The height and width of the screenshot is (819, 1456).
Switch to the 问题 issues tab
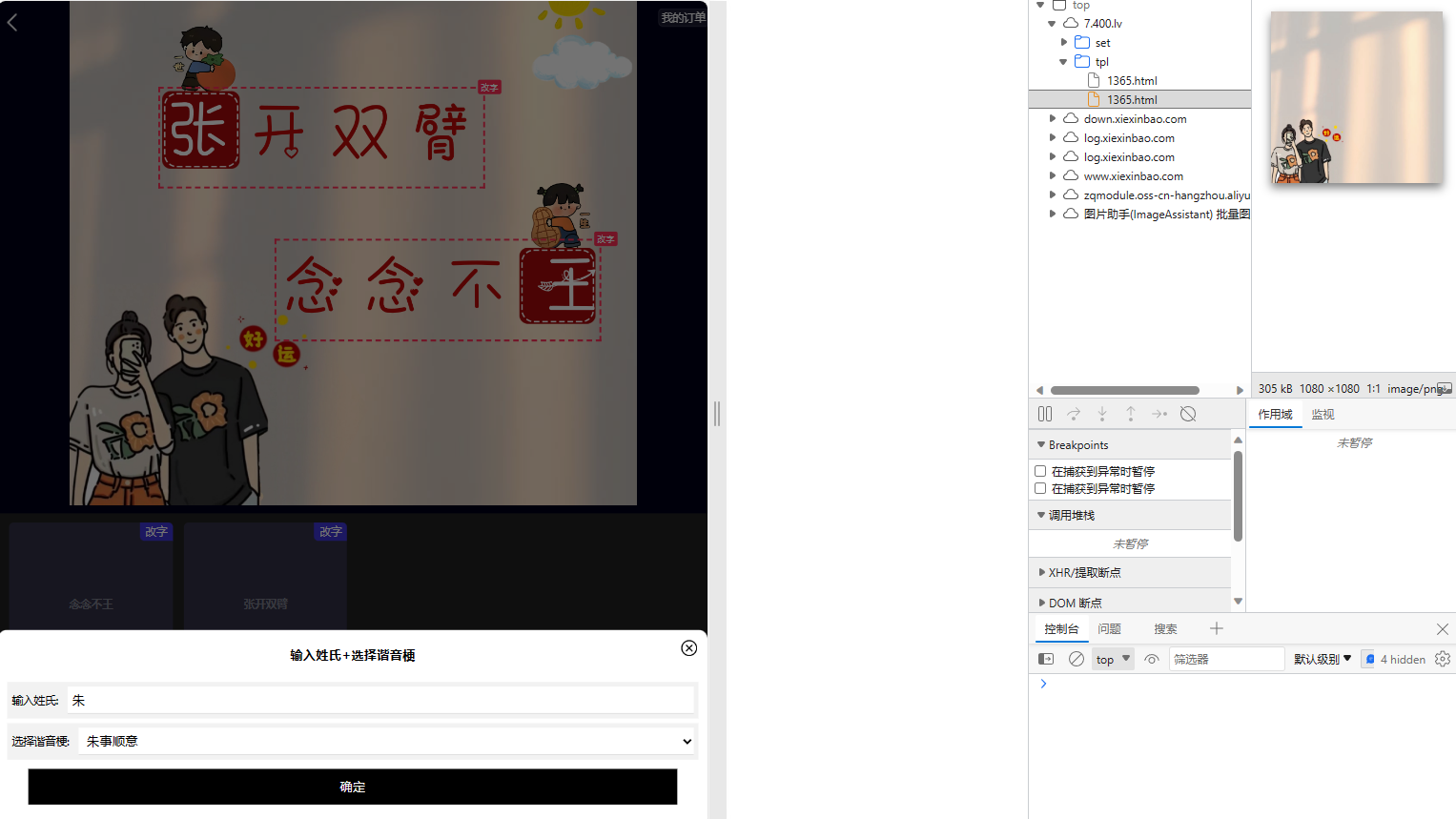pyautogui.click(x=1109, y=628)
